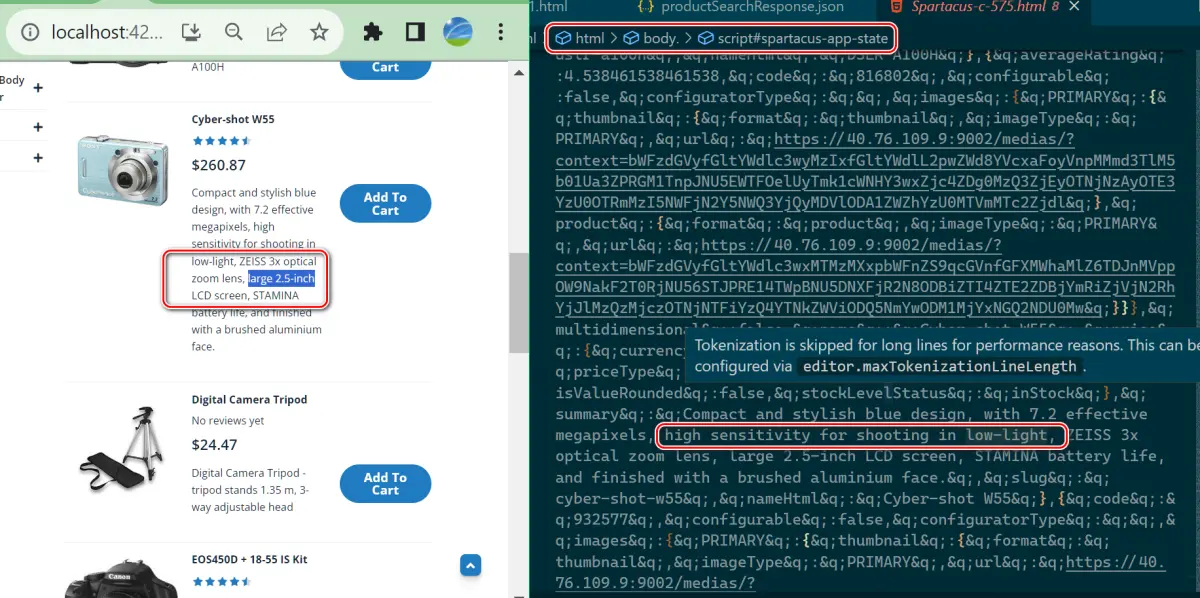This screenshot has width=1200, height=598.
Task: Open the Digital Camera Tripod product title
Action: pos(249,399)
